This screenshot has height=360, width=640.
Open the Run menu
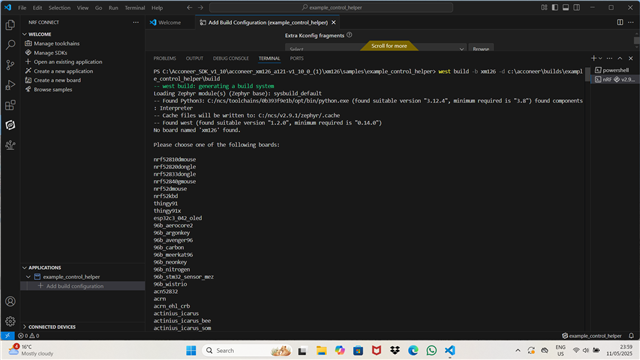pyautogui.click(x=113, y=8)
